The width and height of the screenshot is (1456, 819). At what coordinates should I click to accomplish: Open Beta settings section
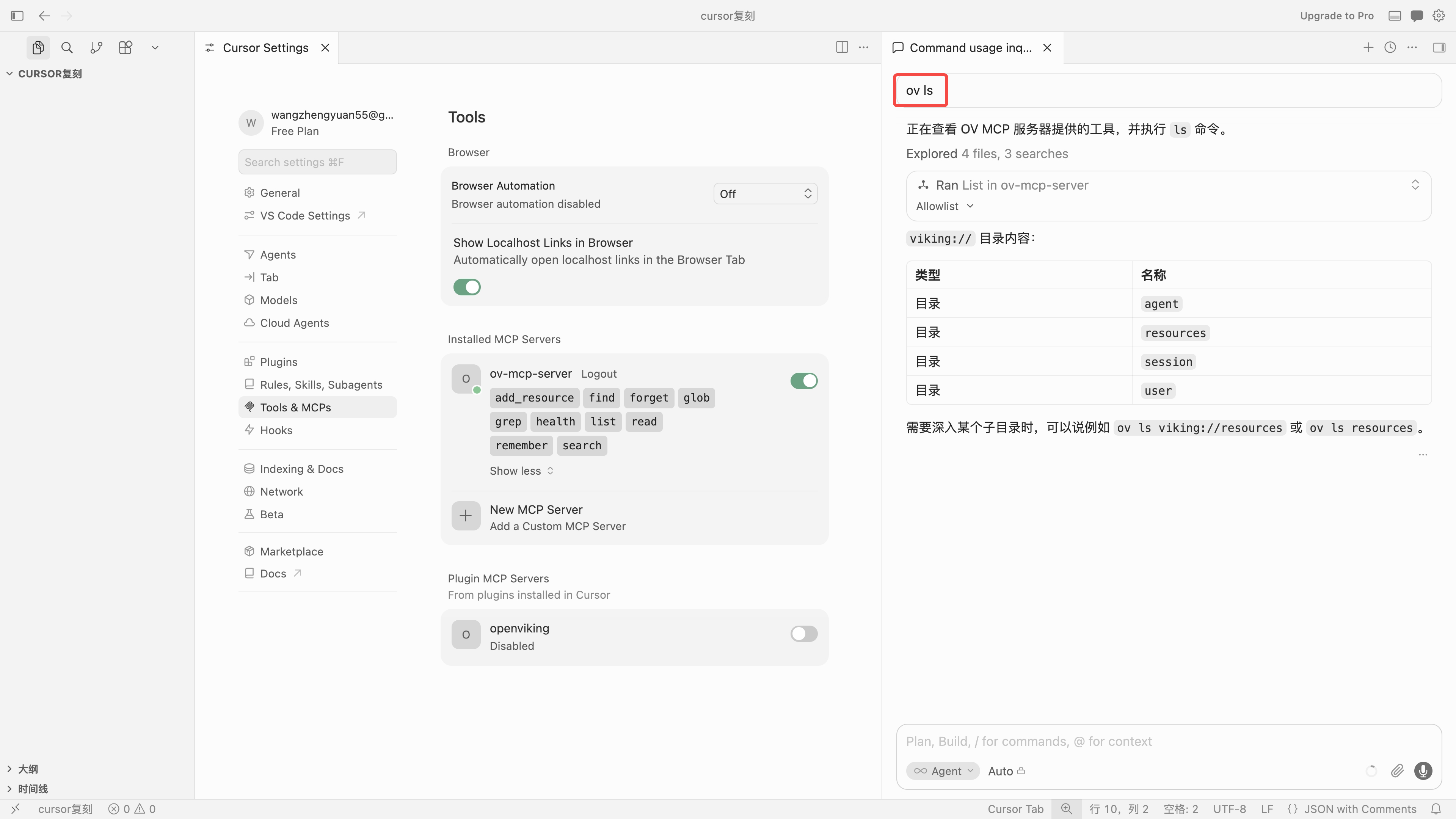tap(317, 514)
